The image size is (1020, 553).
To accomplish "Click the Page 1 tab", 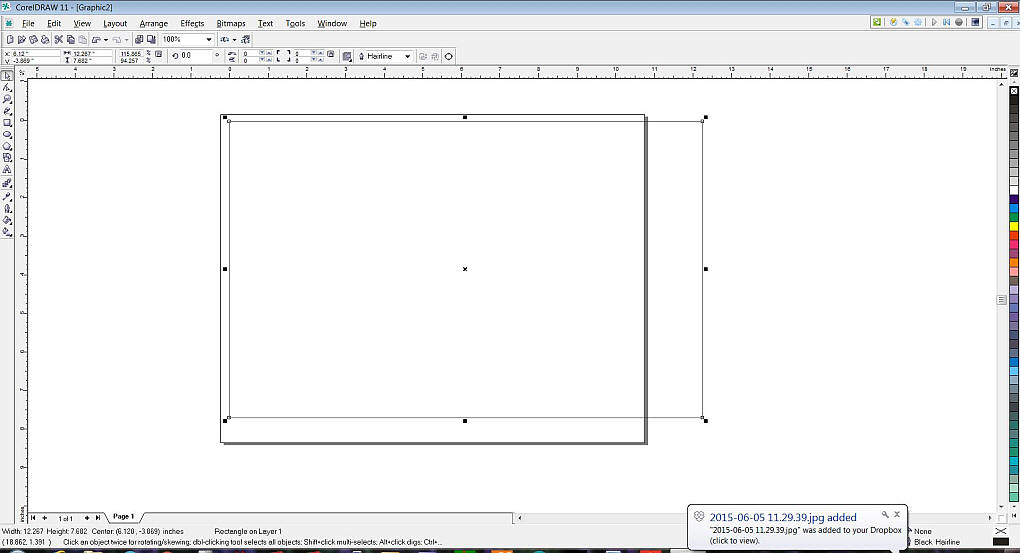I will [x=123, y=517].
